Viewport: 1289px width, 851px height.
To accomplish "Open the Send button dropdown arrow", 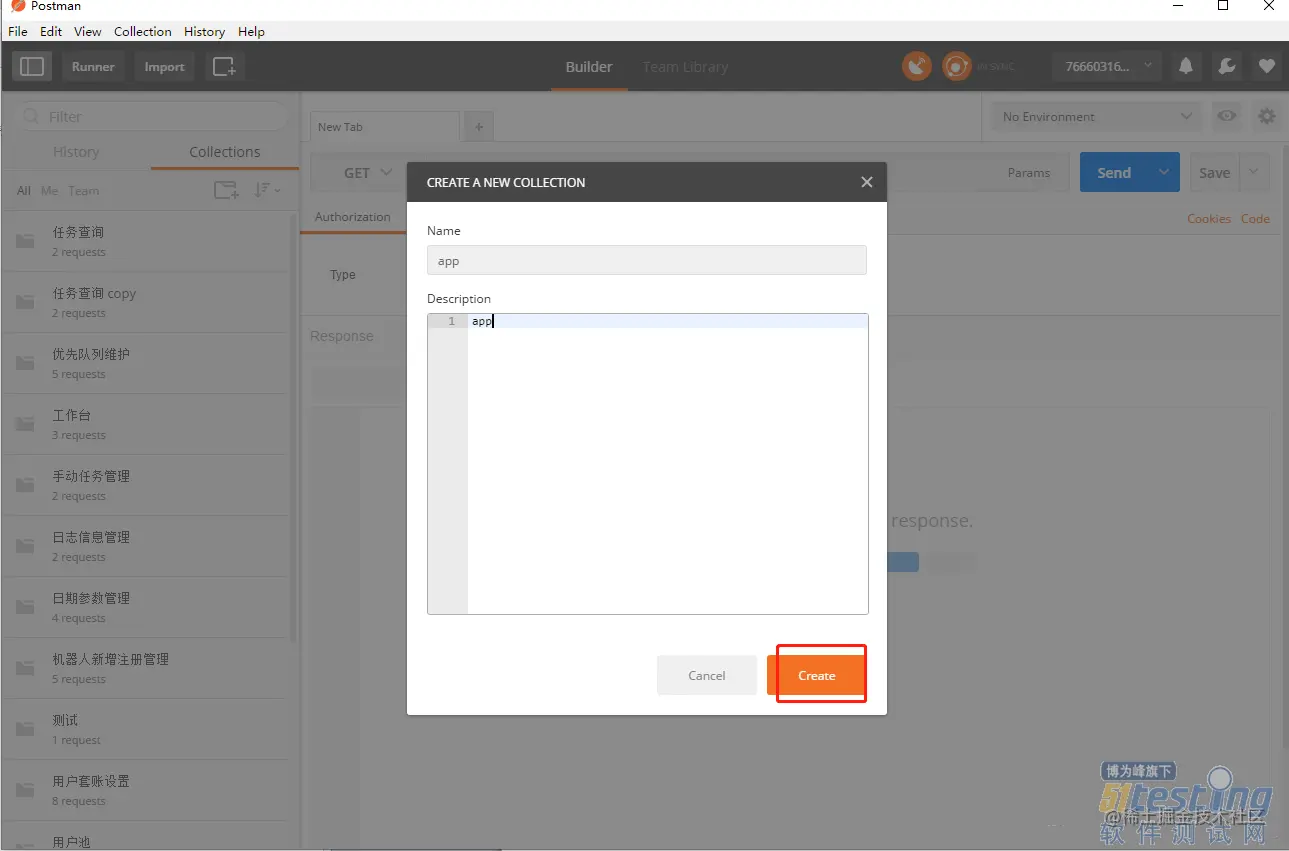I will [1164, 172].
